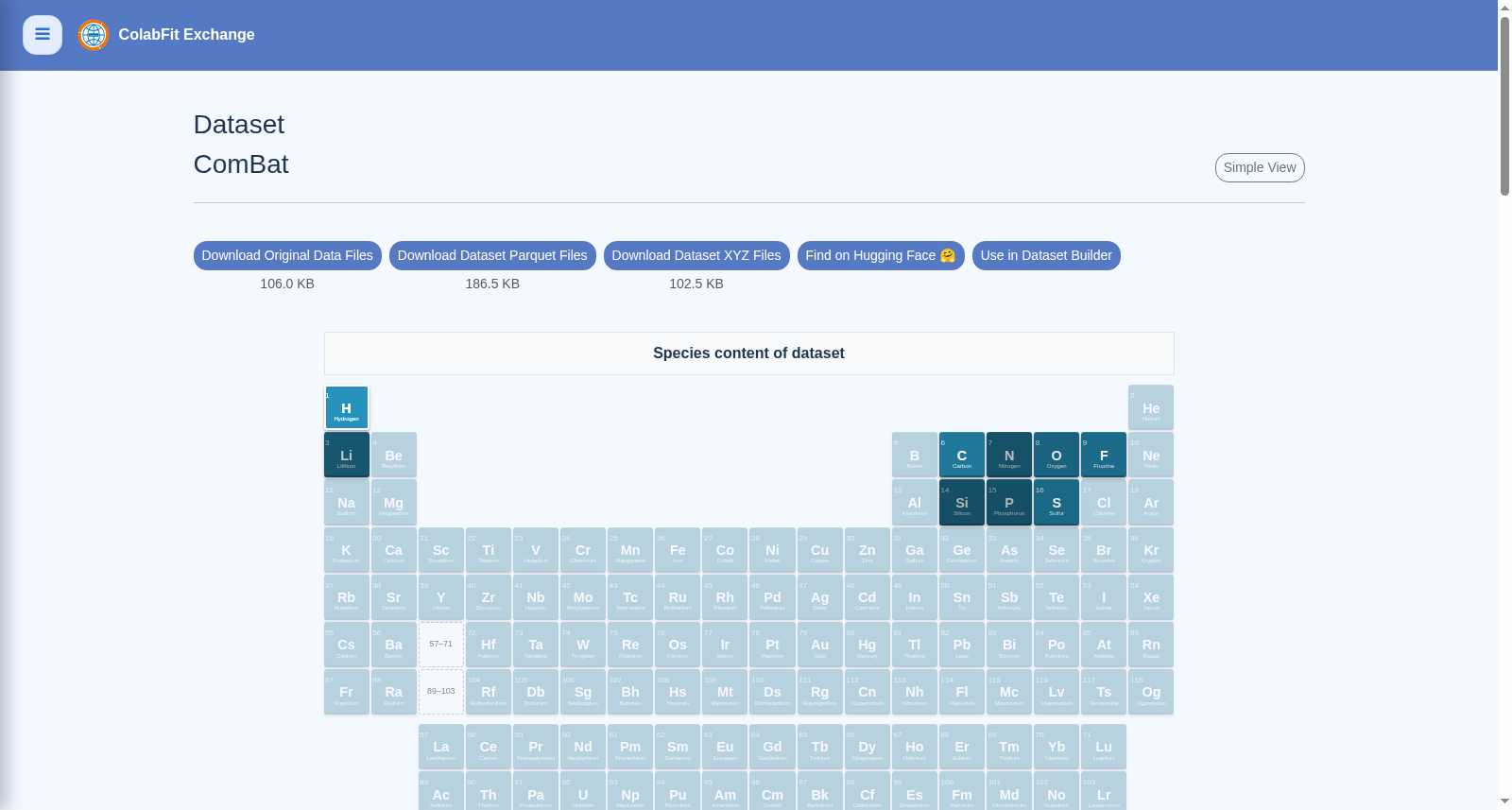This screenshot has width=1512, height=810.
Task: Click the Lanthanum (La) element tile
Action: point(441,747)
